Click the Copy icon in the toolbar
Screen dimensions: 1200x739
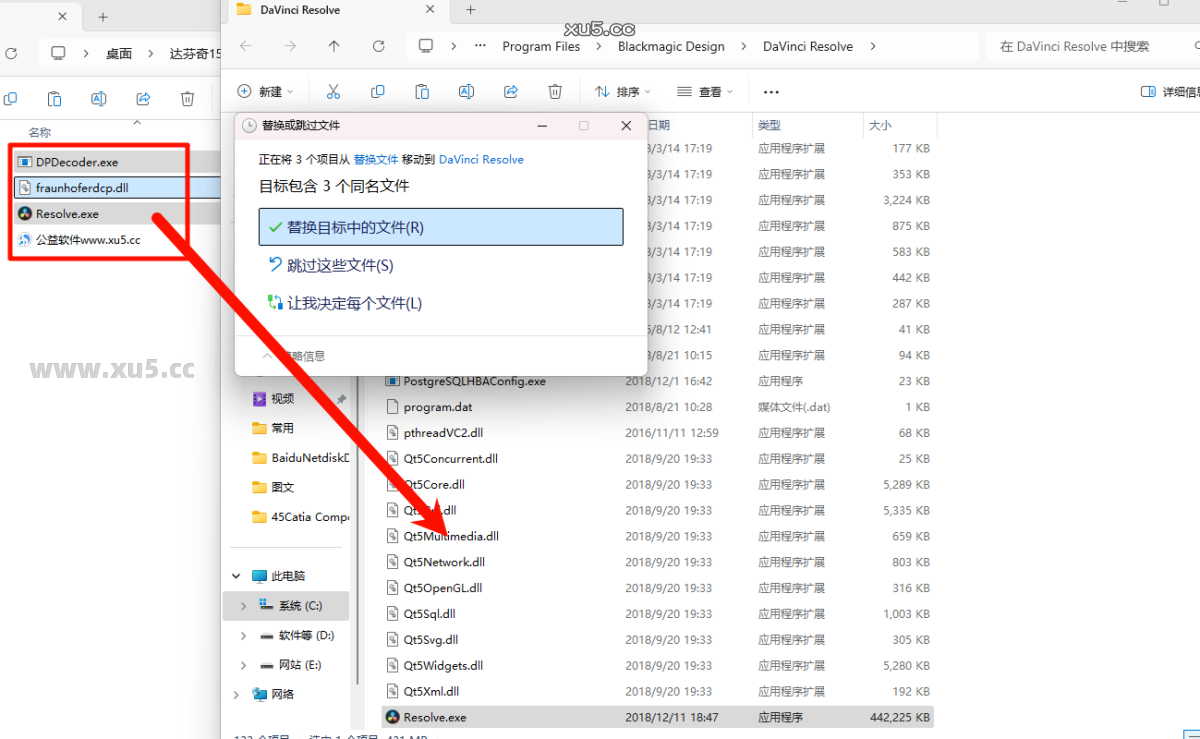(378, 91)
